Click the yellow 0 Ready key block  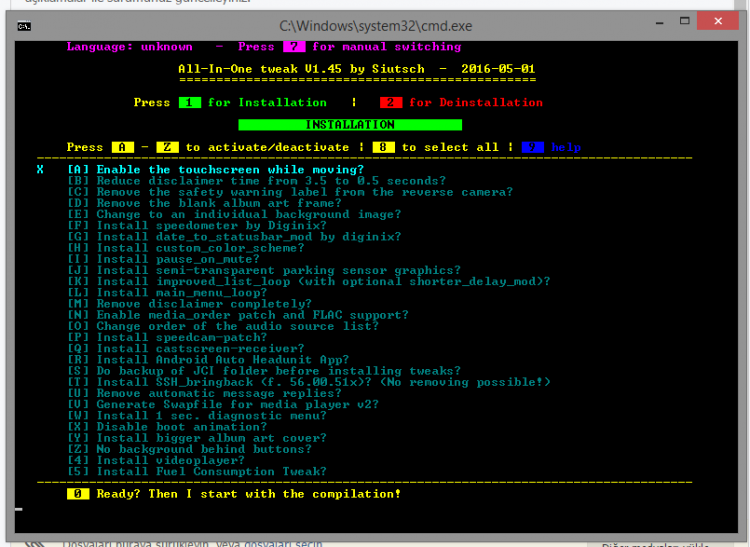pos(78,494)
